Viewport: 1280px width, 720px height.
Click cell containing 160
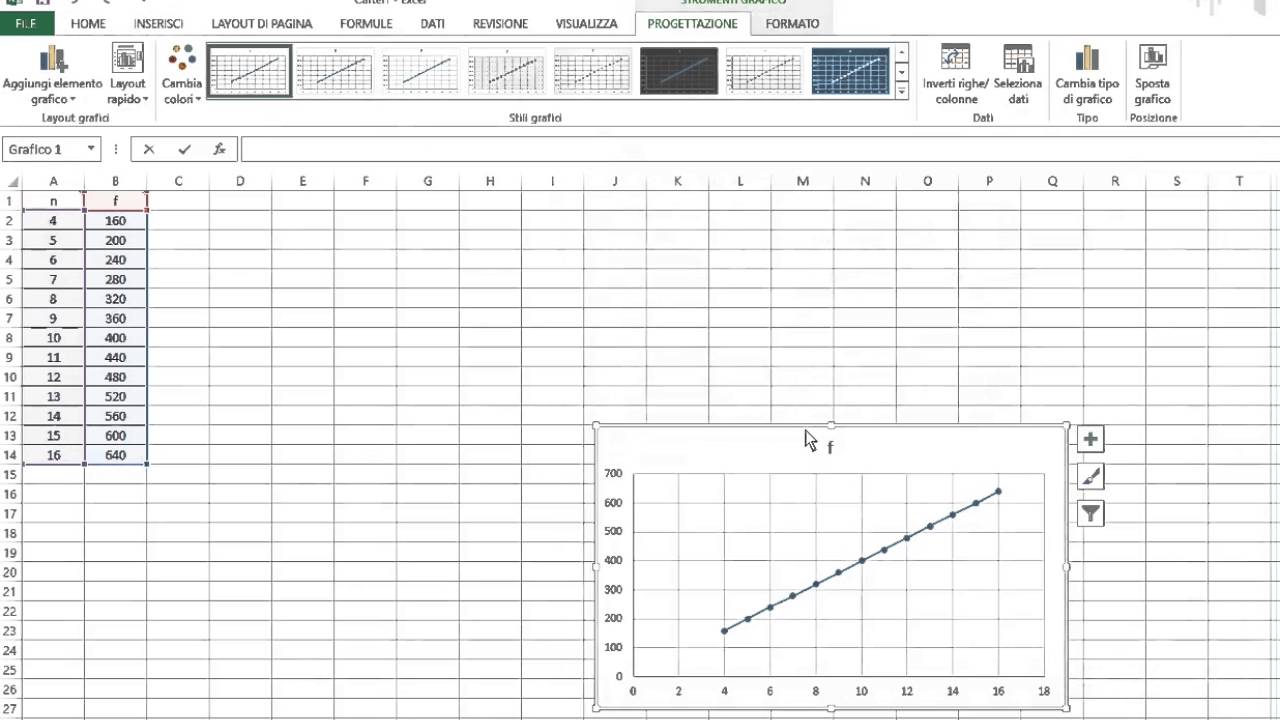tap(115, 221)
